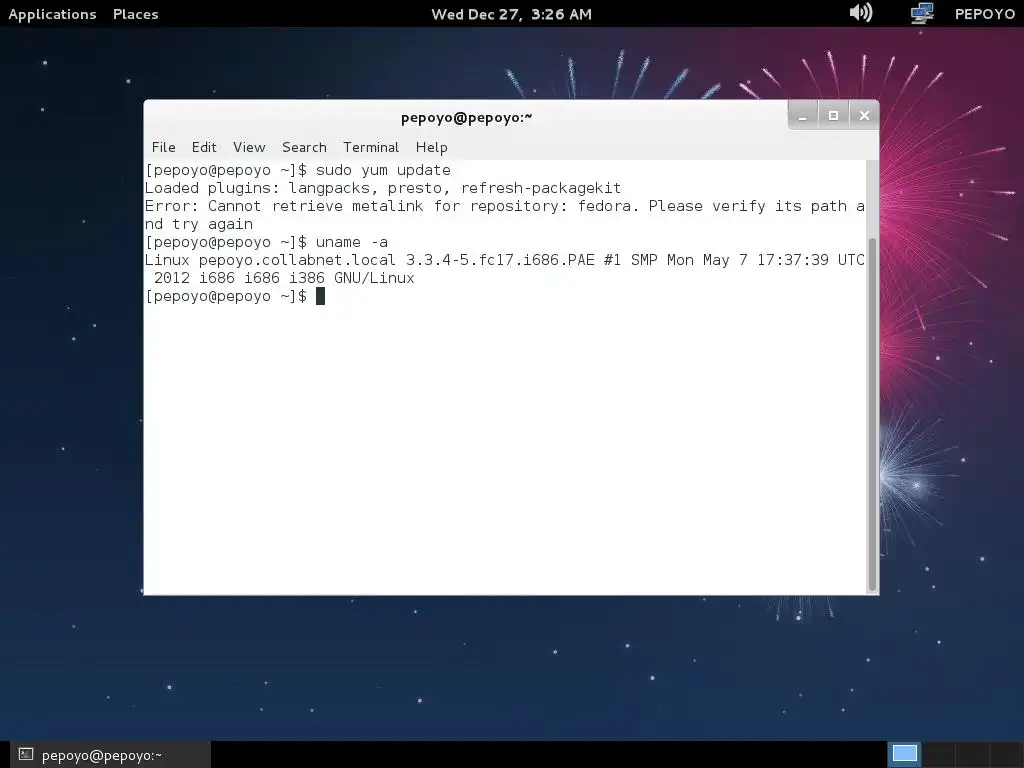Screen dimensions: 1024x768
Task: Open the terminal Help menu
Action: 432,147
